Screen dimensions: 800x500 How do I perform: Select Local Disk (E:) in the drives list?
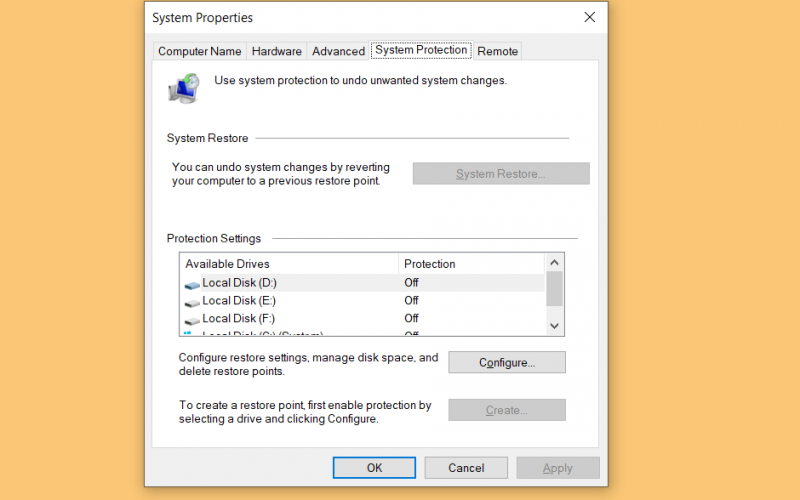(362, 301)
